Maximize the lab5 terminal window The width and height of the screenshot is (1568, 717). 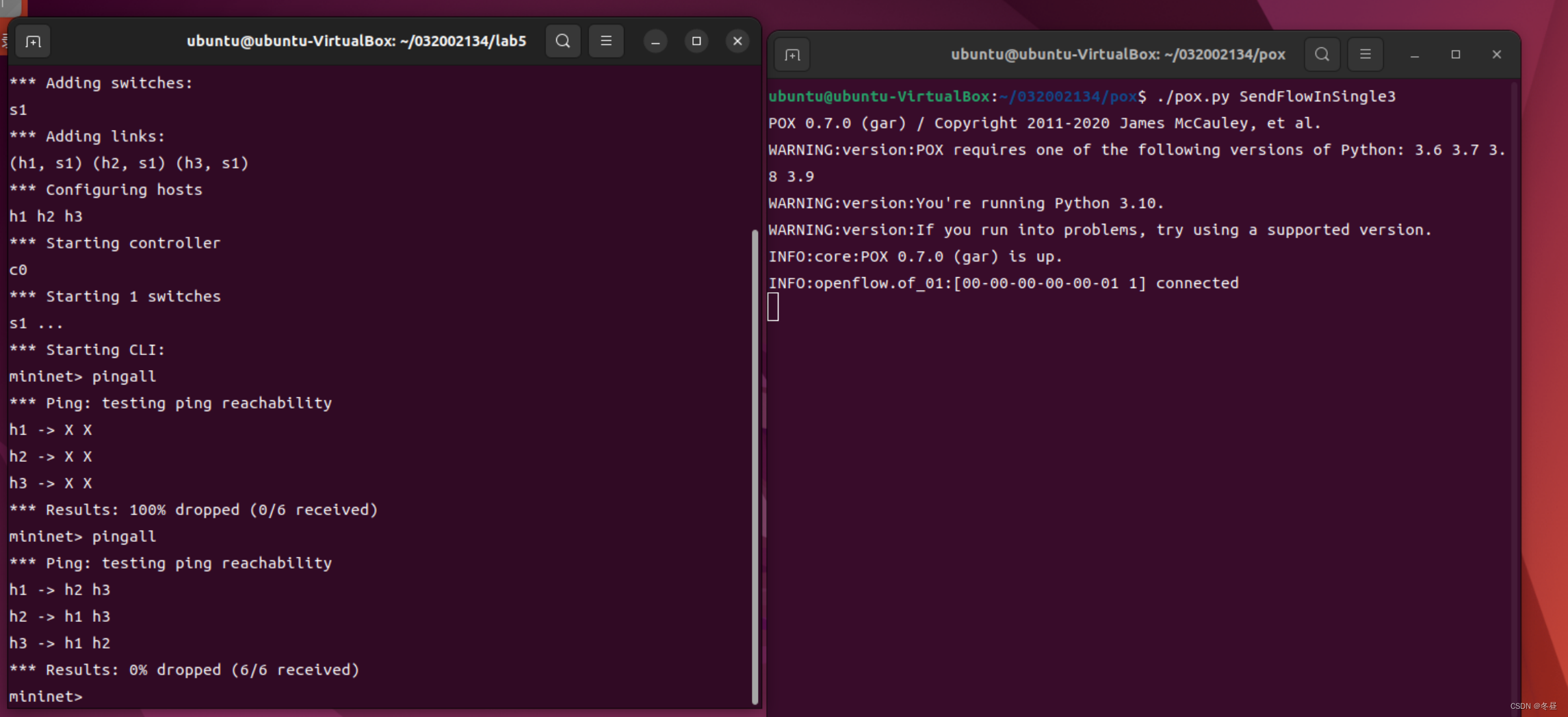[696, 41]
